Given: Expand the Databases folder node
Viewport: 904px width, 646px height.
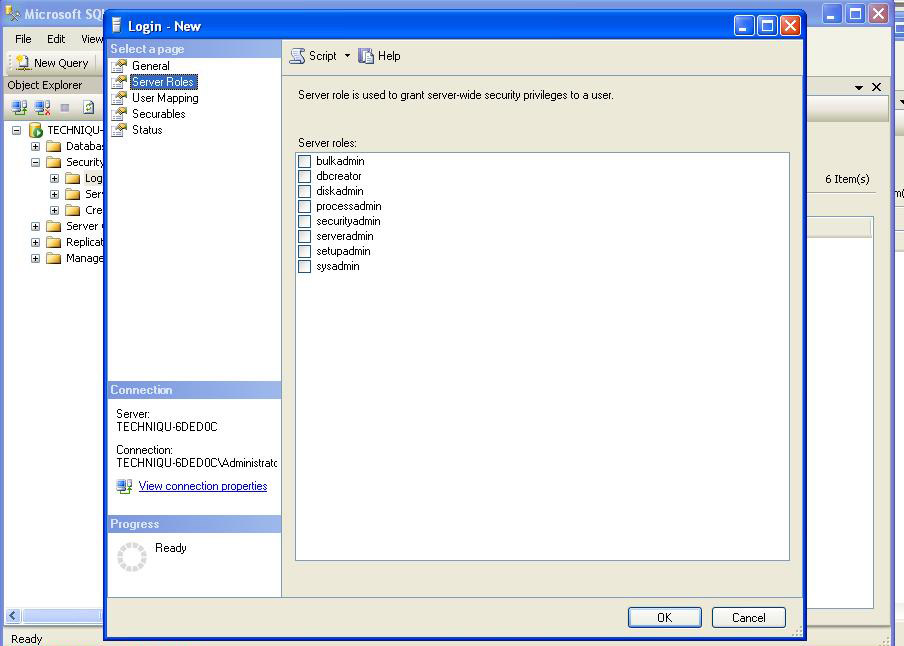Looking at the screenshot, I should pyautogui.click(x=36, y=147).
